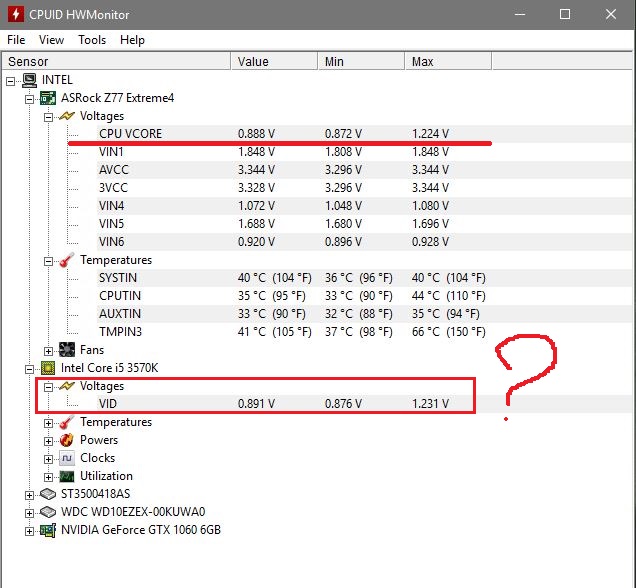Select the TMPIN3 temperature row
Screen dimensions: 636x588
tap(365, 332)
